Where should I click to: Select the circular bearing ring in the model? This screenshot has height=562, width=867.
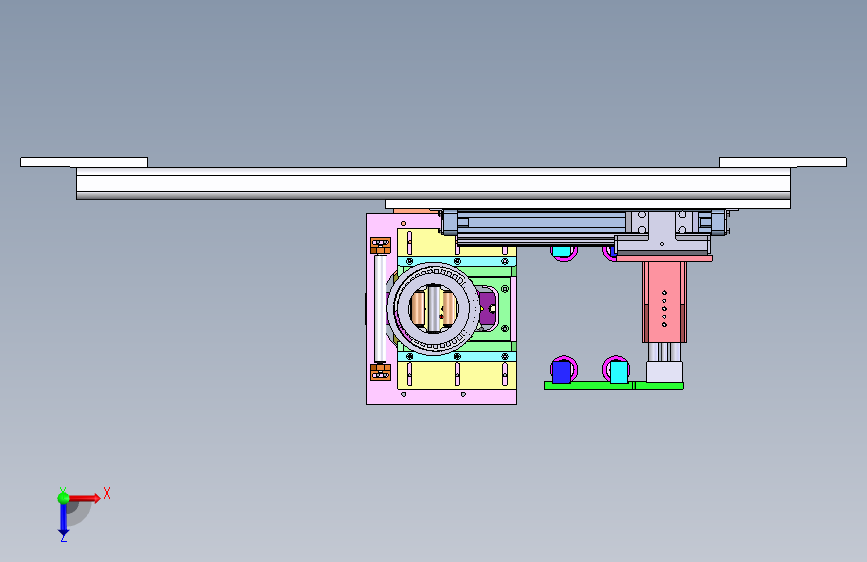pyautogui.click(x=433, y=309)
